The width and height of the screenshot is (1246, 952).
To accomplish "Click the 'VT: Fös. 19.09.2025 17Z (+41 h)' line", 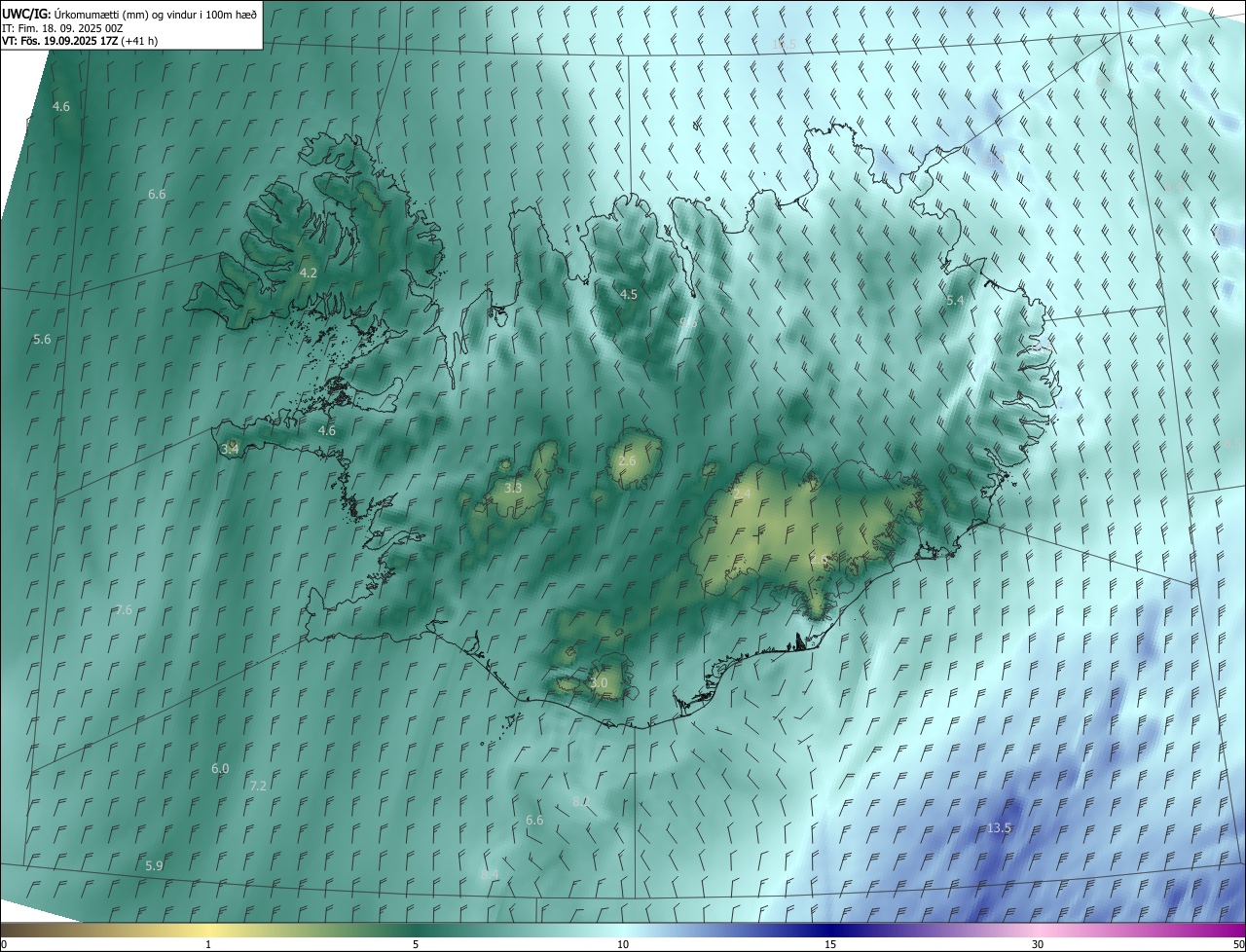I will pos(80,41).
